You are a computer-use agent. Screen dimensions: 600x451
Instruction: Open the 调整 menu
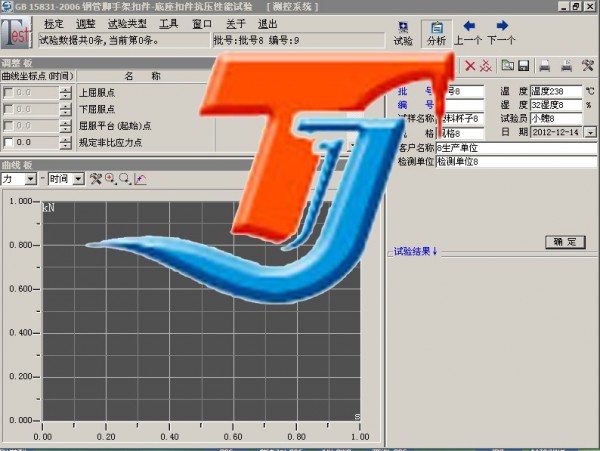[85, 24]
